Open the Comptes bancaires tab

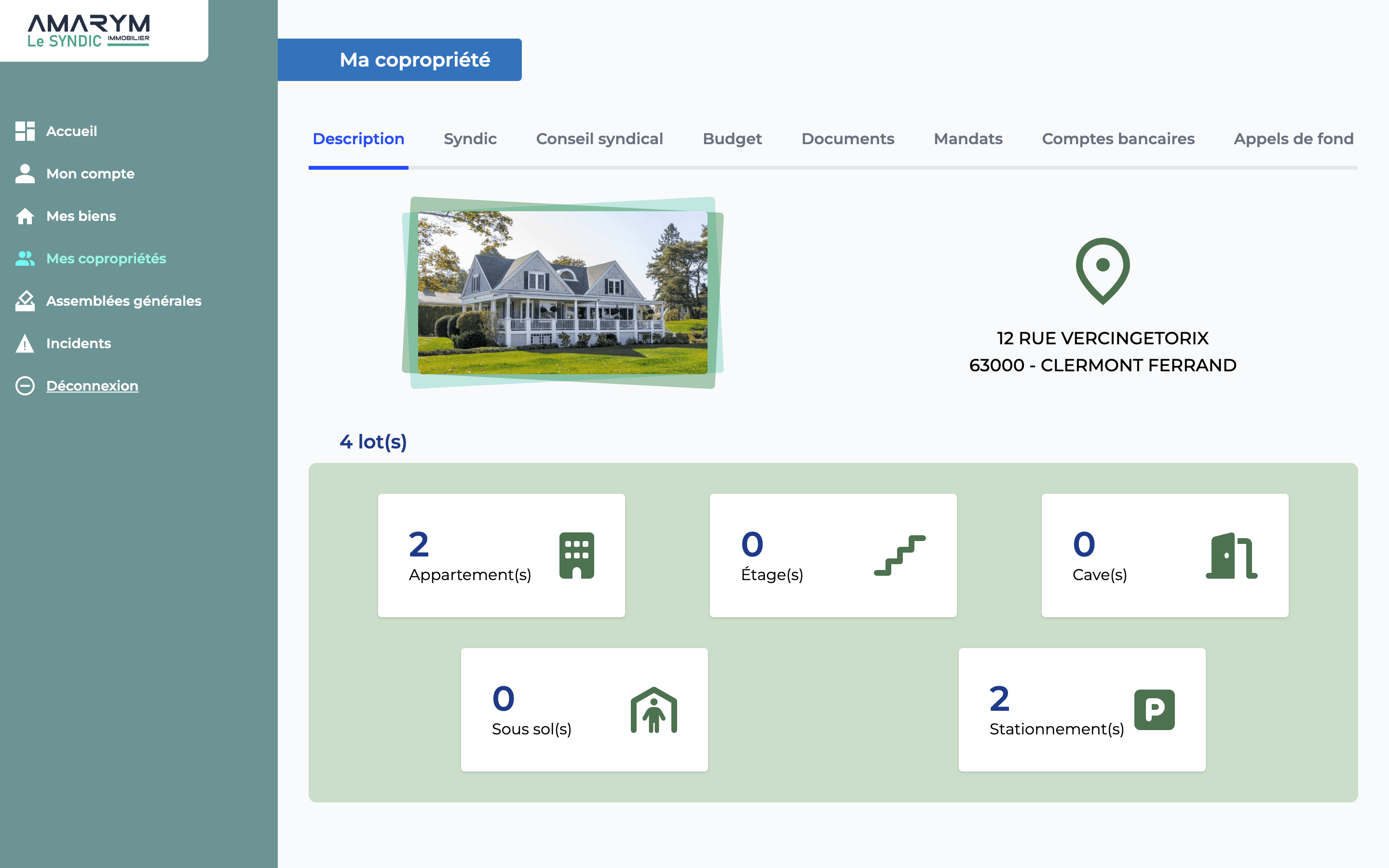(1117, 139)
